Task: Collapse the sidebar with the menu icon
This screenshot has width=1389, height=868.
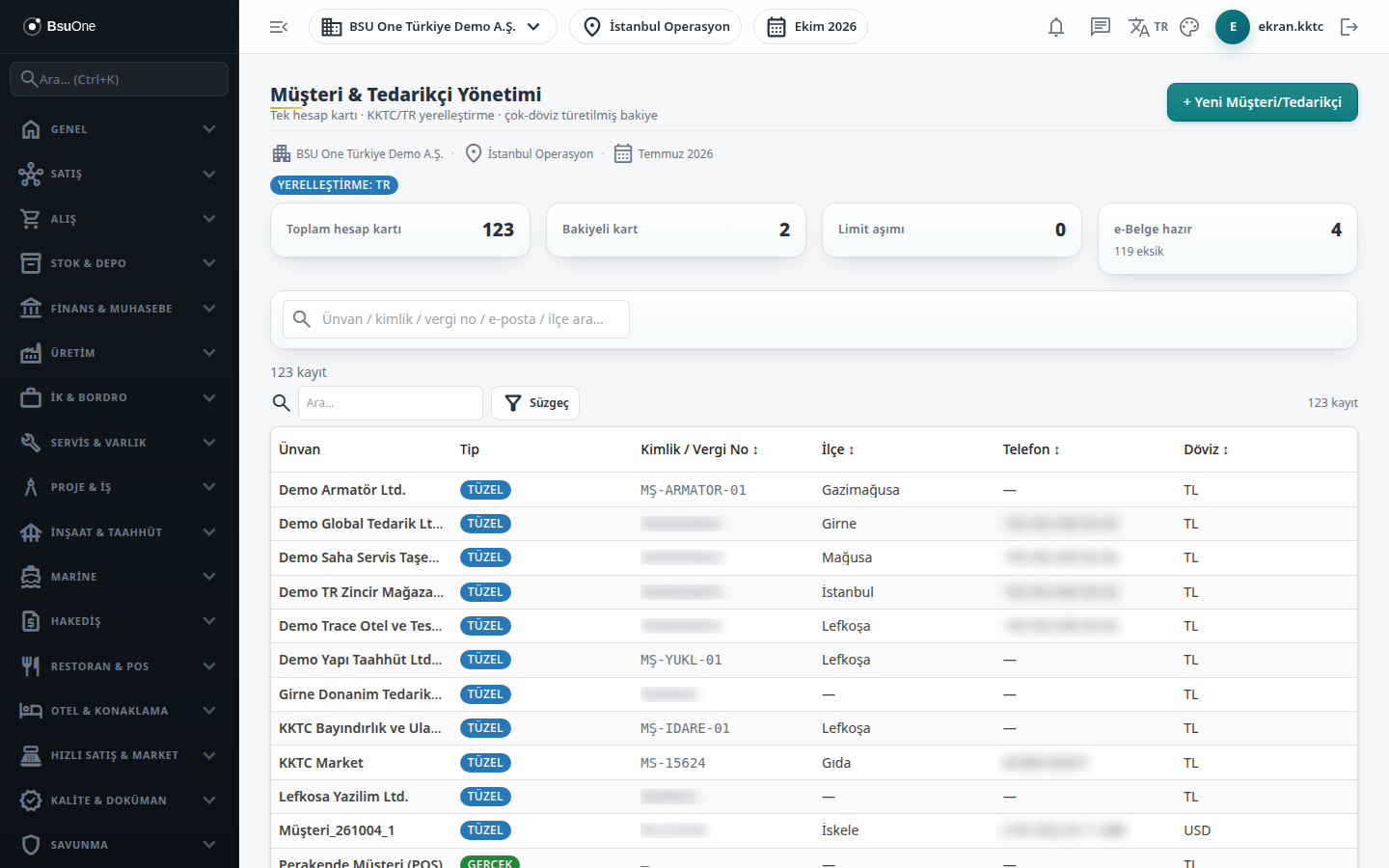Action: coord(279,27)
